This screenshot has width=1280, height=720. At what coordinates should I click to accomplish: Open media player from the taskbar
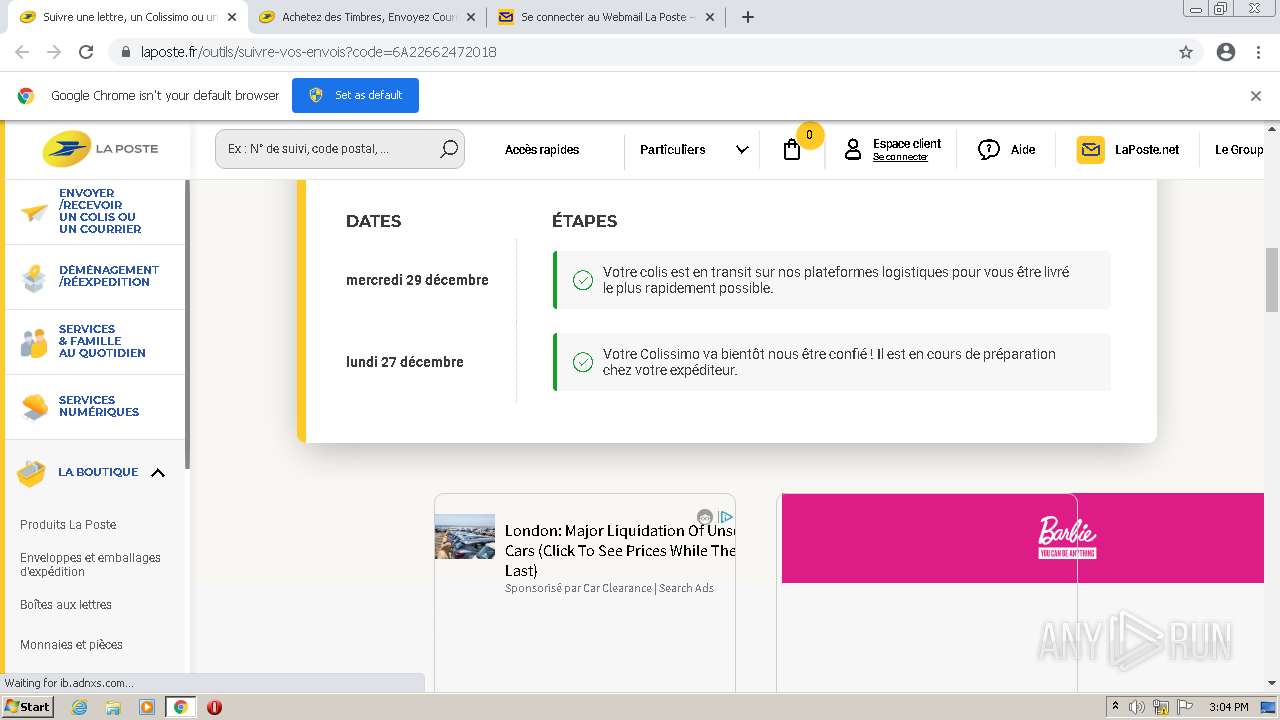[147, 707]
